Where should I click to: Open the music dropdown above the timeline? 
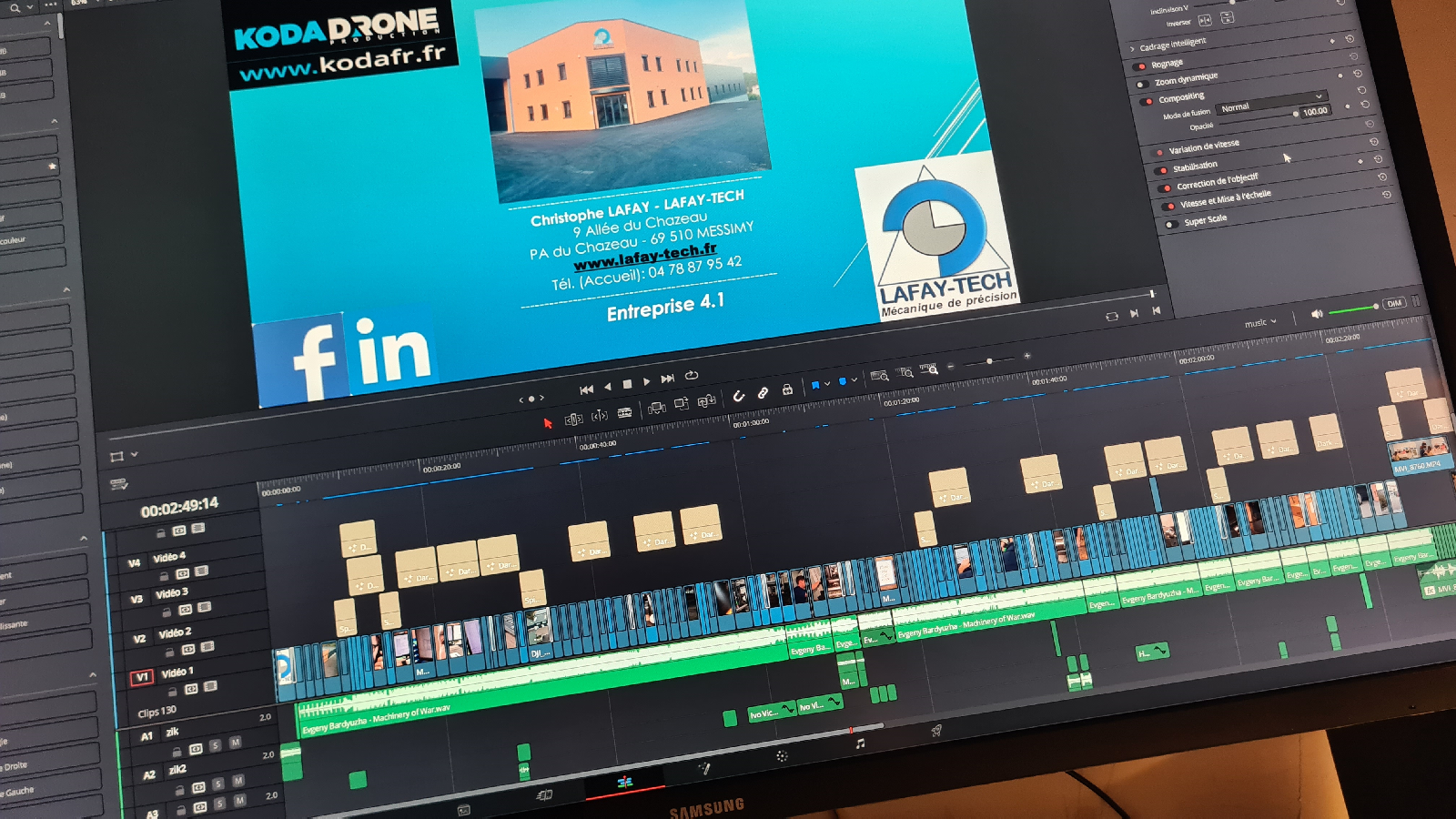point(1259,323)
